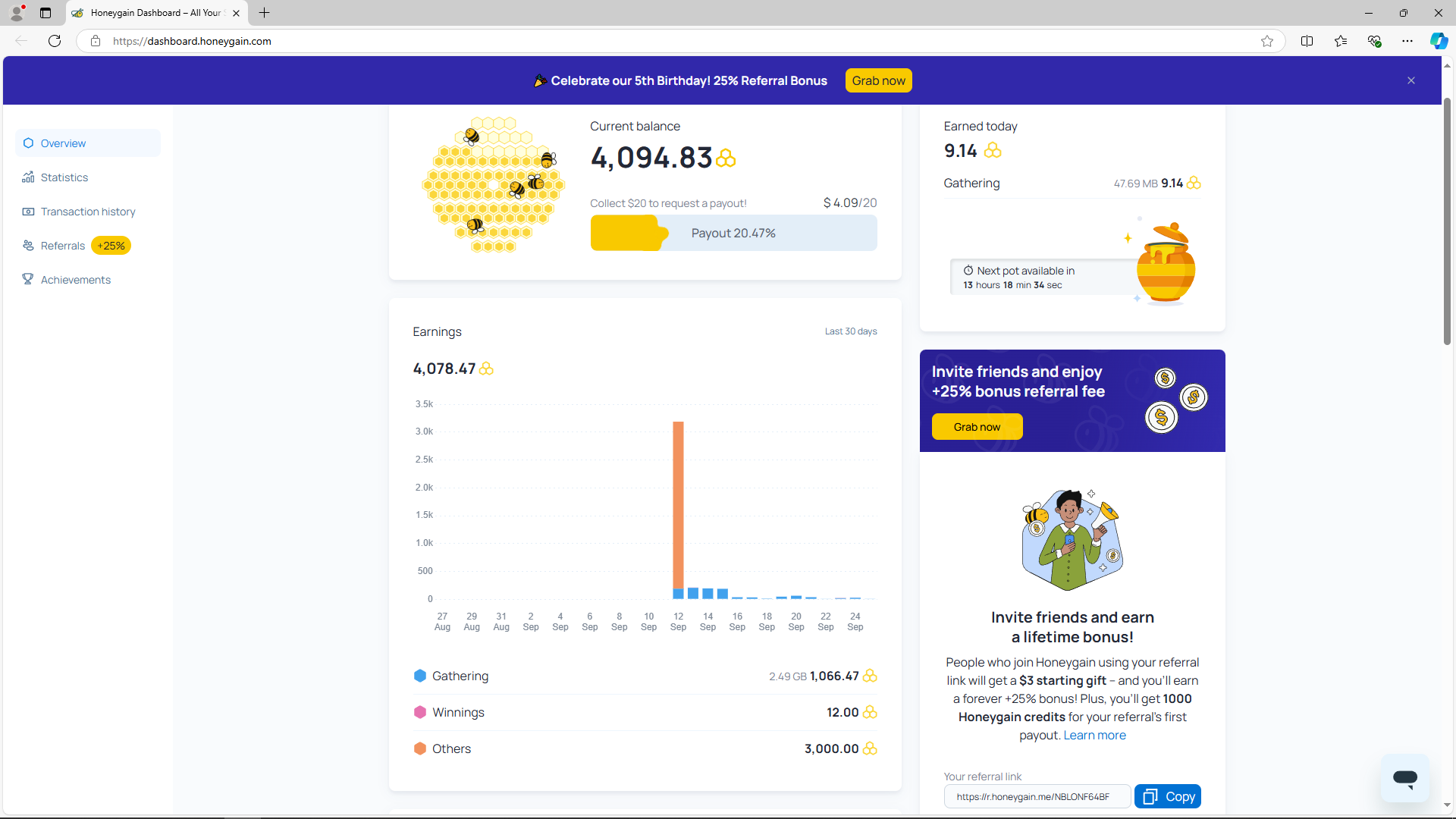The width and height of the screenshot is (1456, 819).
Task: Click the referral link text field
Action: coord(1037,797)
